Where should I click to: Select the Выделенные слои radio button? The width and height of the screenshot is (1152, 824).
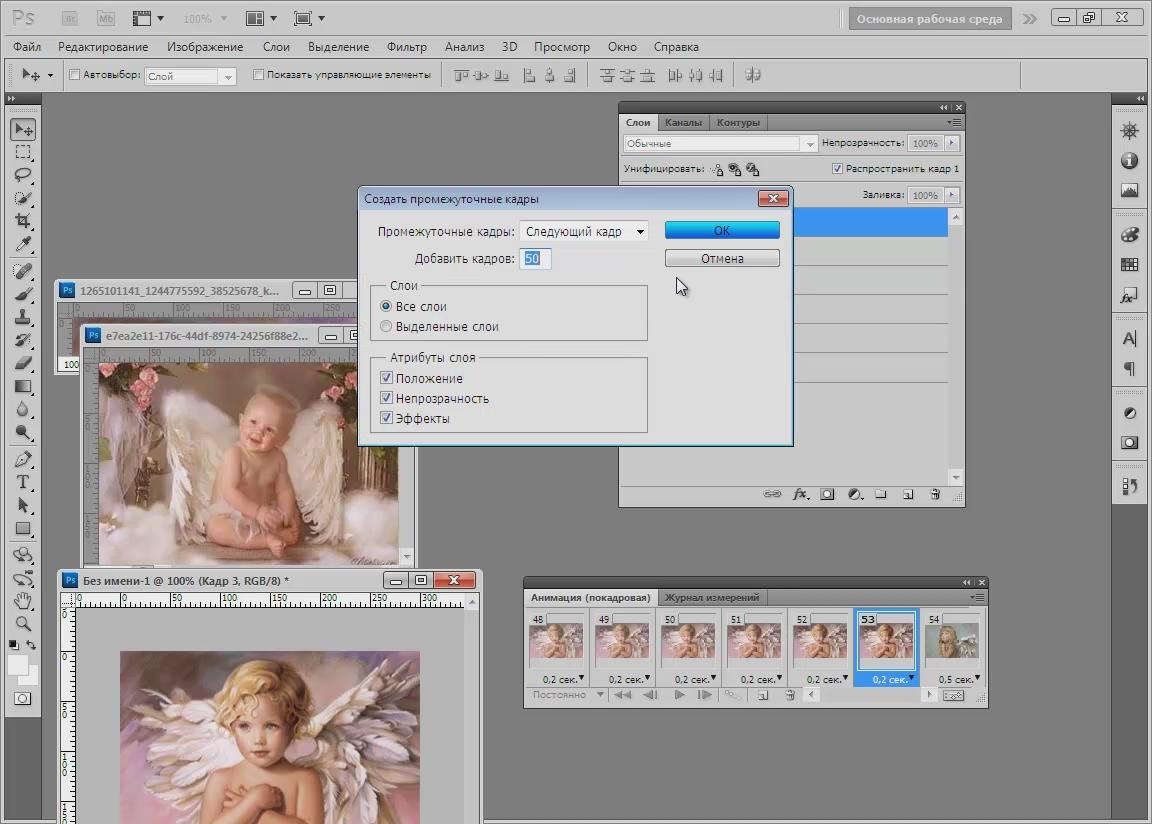[x=386, y=327]
